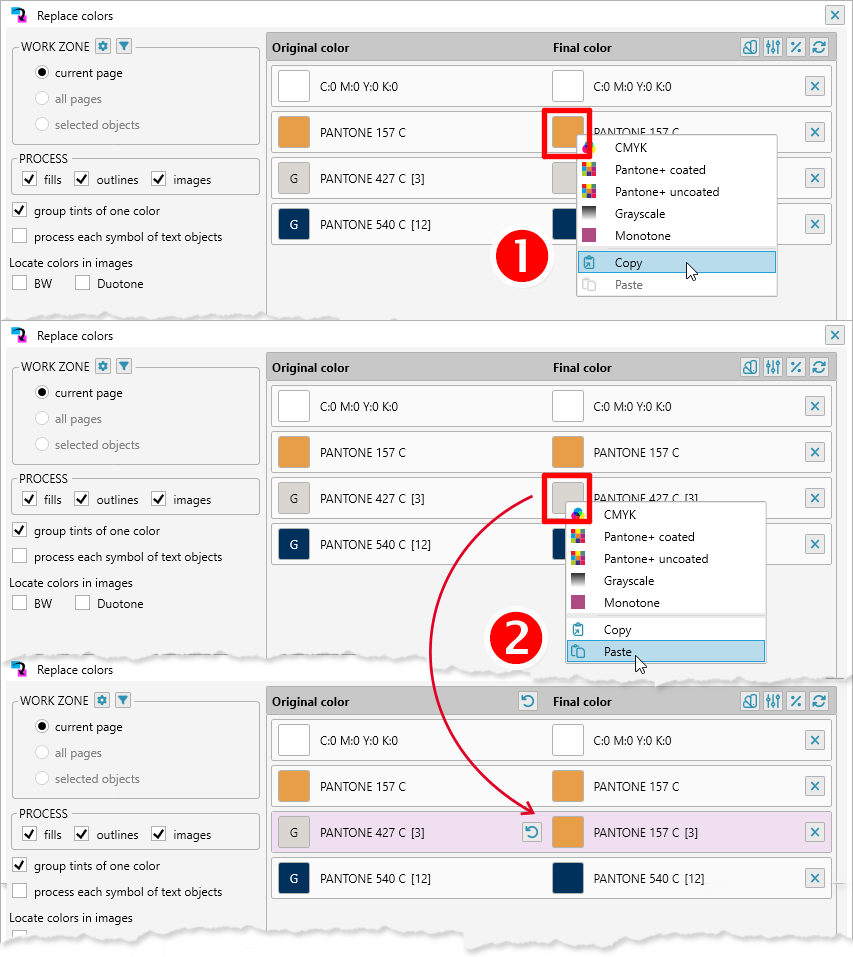
Task: Open color adjustment sliders icon, top panel
Action: coord(773,47)
